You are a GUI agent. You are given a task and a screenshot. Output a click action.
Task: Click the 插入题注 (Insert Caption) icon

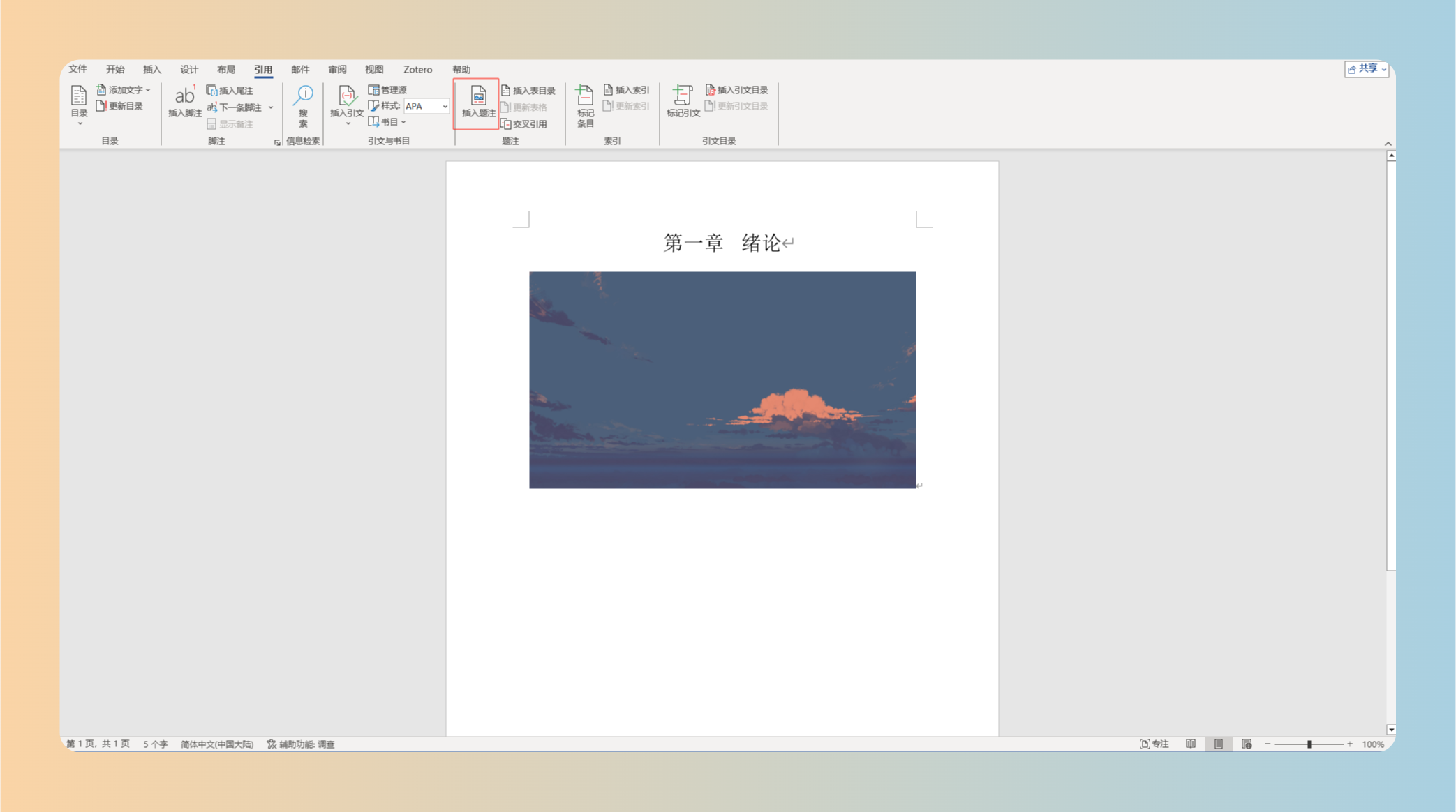click(x=478, y=102)
